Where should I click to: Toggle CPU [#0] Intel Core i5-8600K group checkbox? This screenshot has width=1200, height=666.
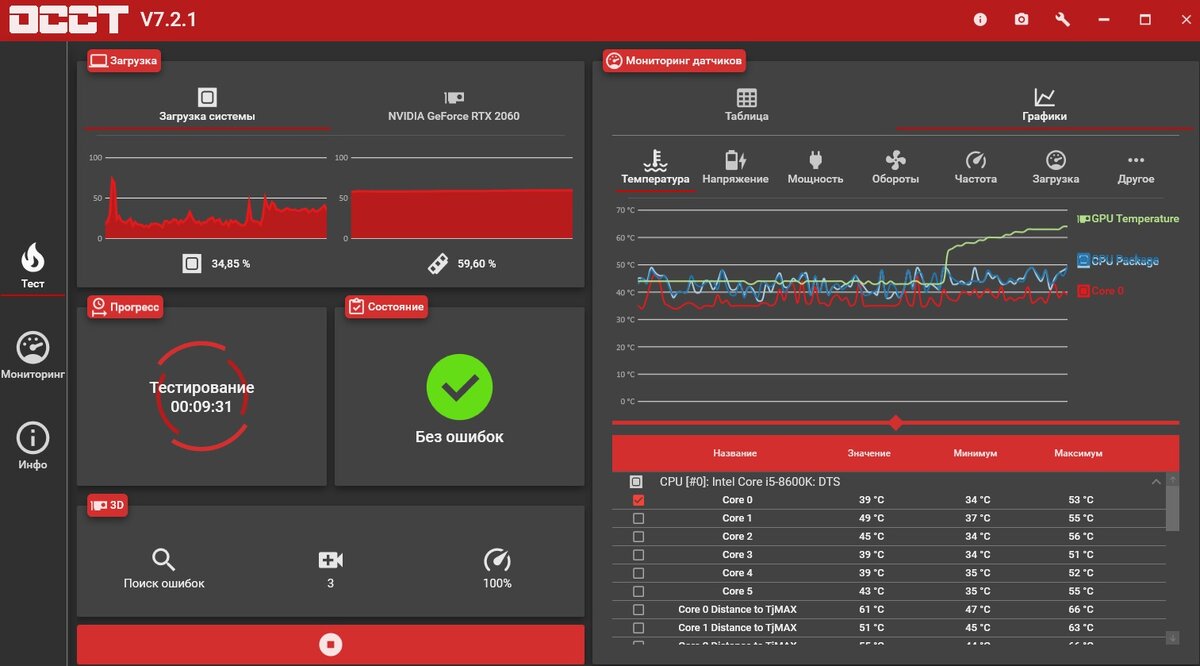636,481
